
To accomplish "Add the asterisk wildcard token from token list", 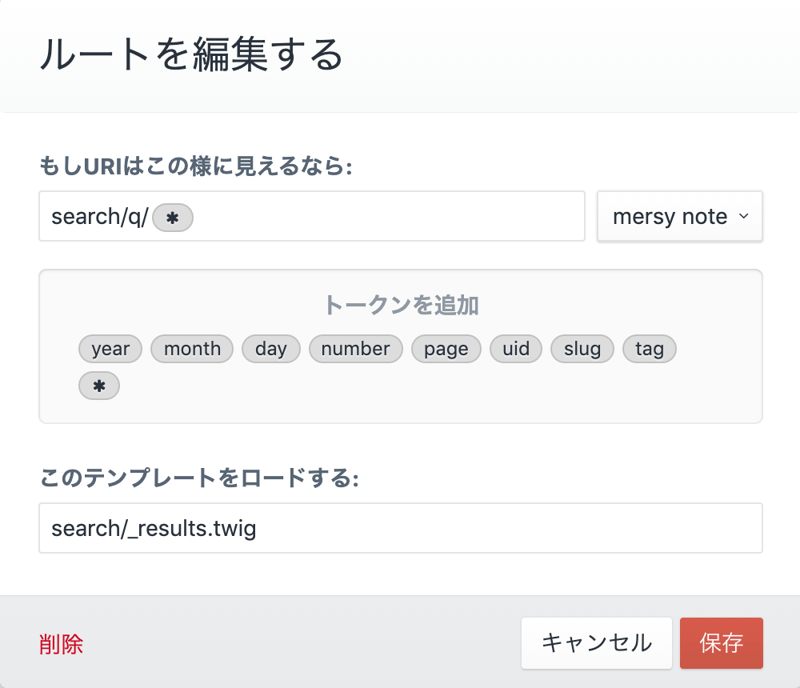I will (x=99, y=386).
